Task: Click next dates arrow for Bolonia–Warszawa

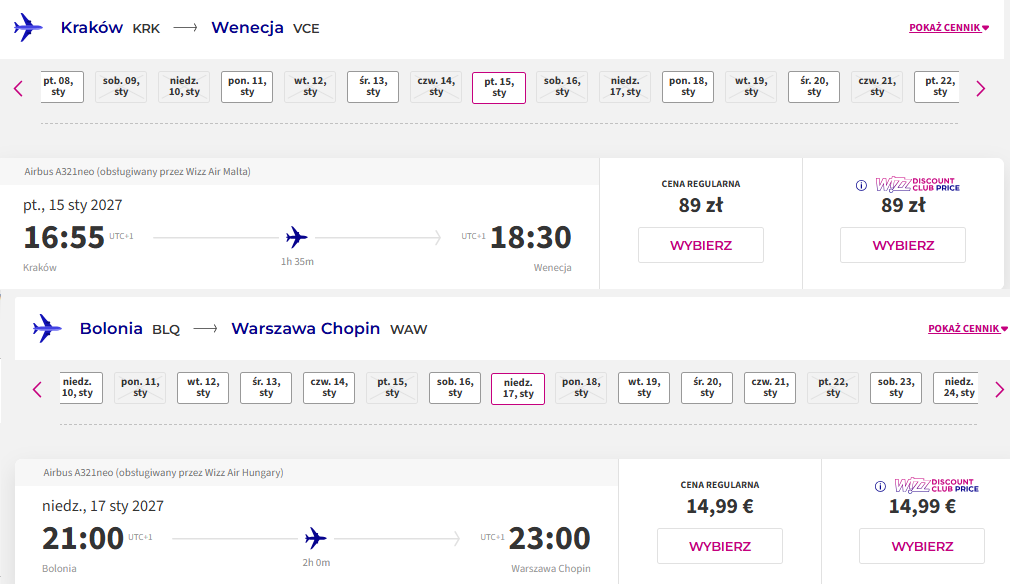Action: pyautogui.click(x=999, y=389)
